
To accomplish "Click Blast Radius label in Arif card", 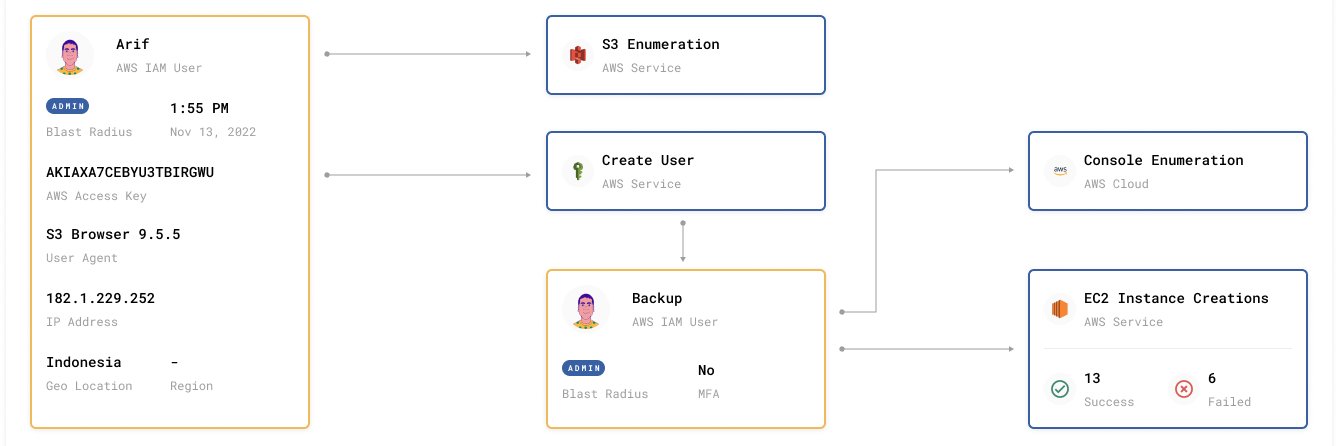I will (89, 132).
